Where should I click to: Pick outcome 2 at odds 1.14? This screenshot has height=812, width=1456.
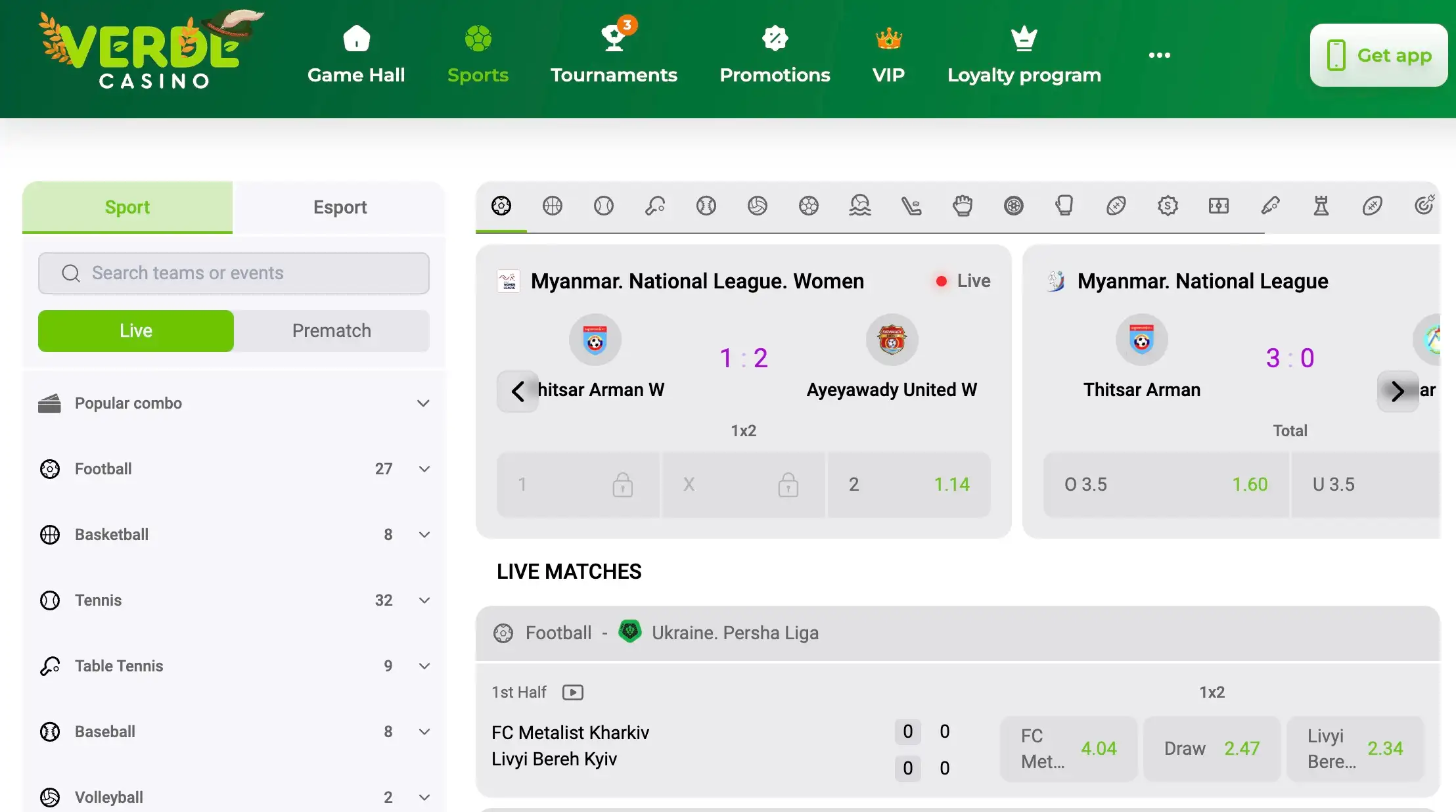point(909,485)
